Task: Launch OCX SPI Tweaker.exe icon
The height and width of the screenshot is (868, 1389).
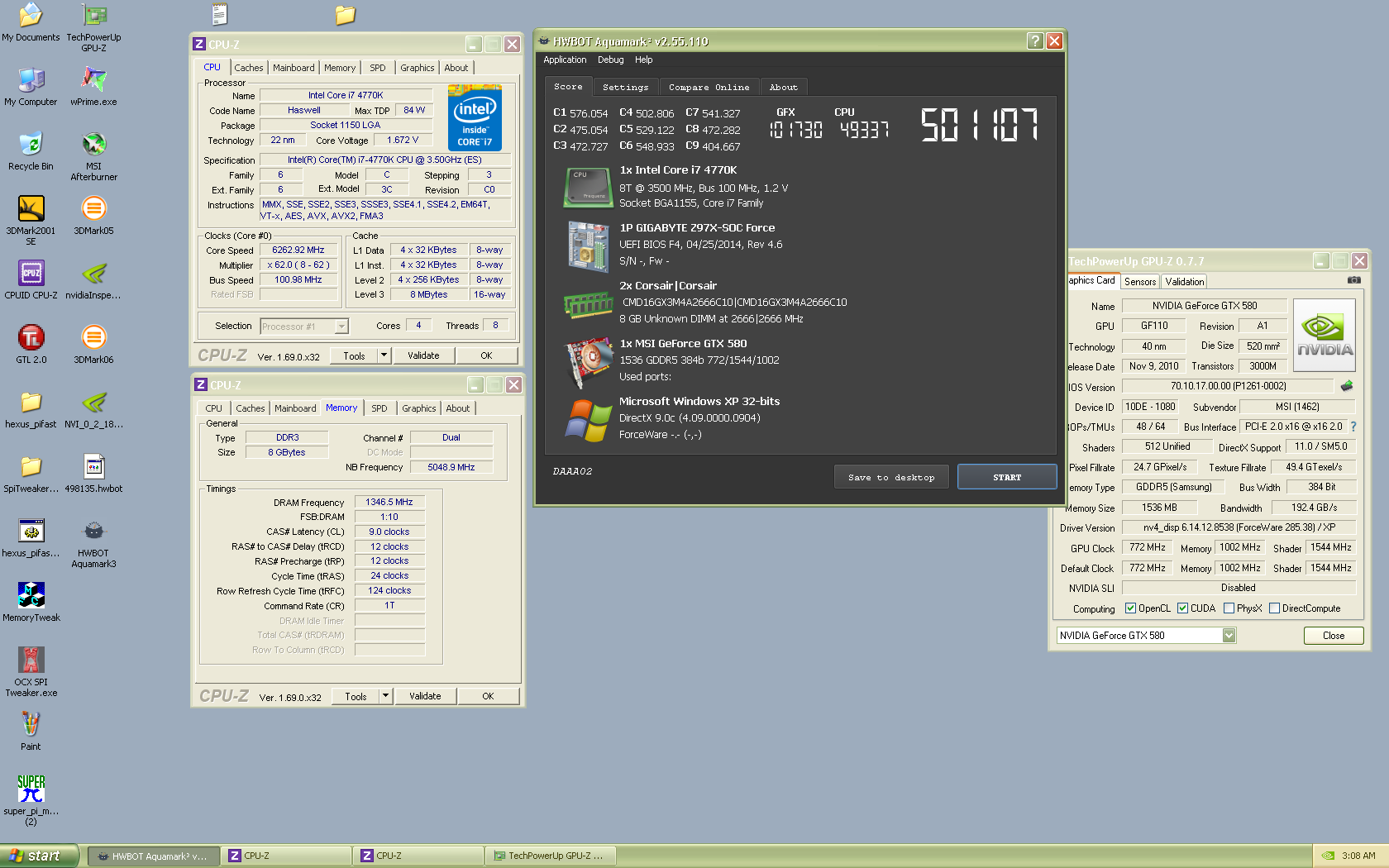Action: (x=31, y=673)
